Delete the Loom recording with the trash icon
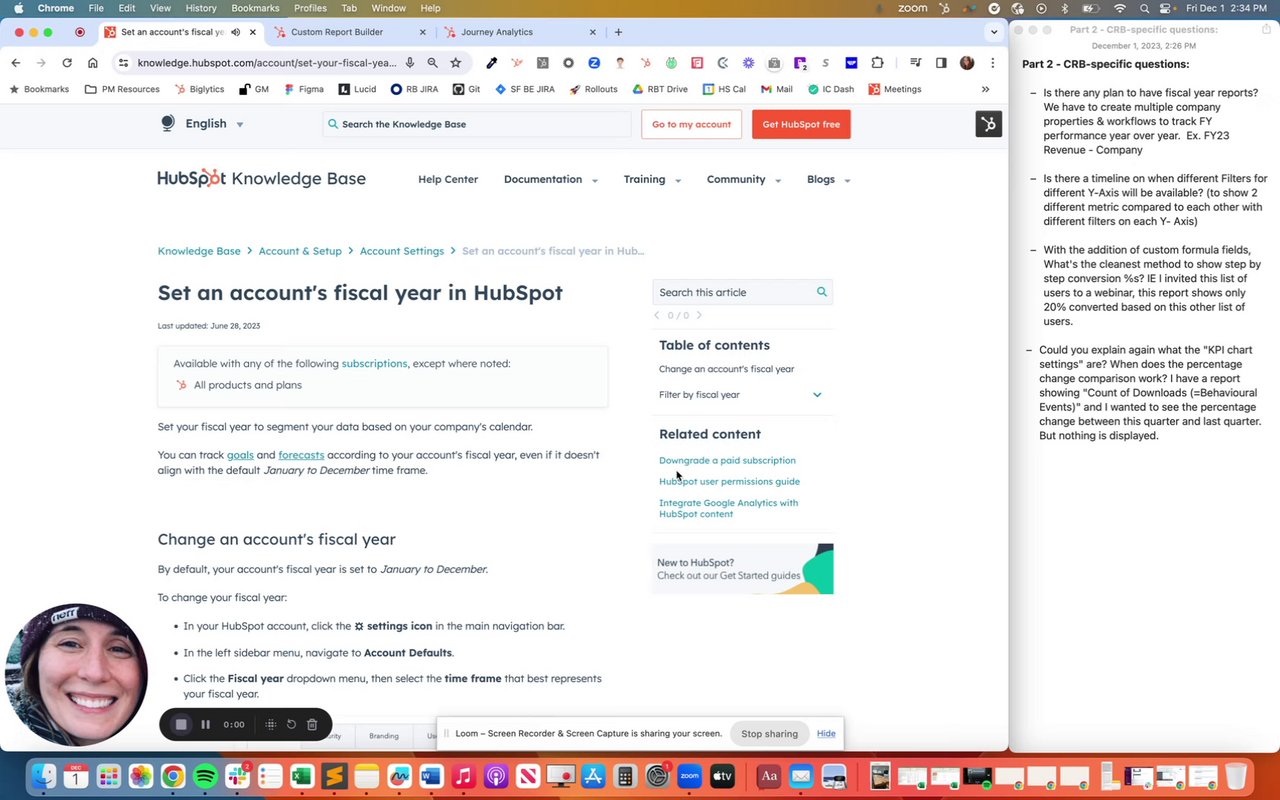 pyautogui.click(x=312, y=724)
